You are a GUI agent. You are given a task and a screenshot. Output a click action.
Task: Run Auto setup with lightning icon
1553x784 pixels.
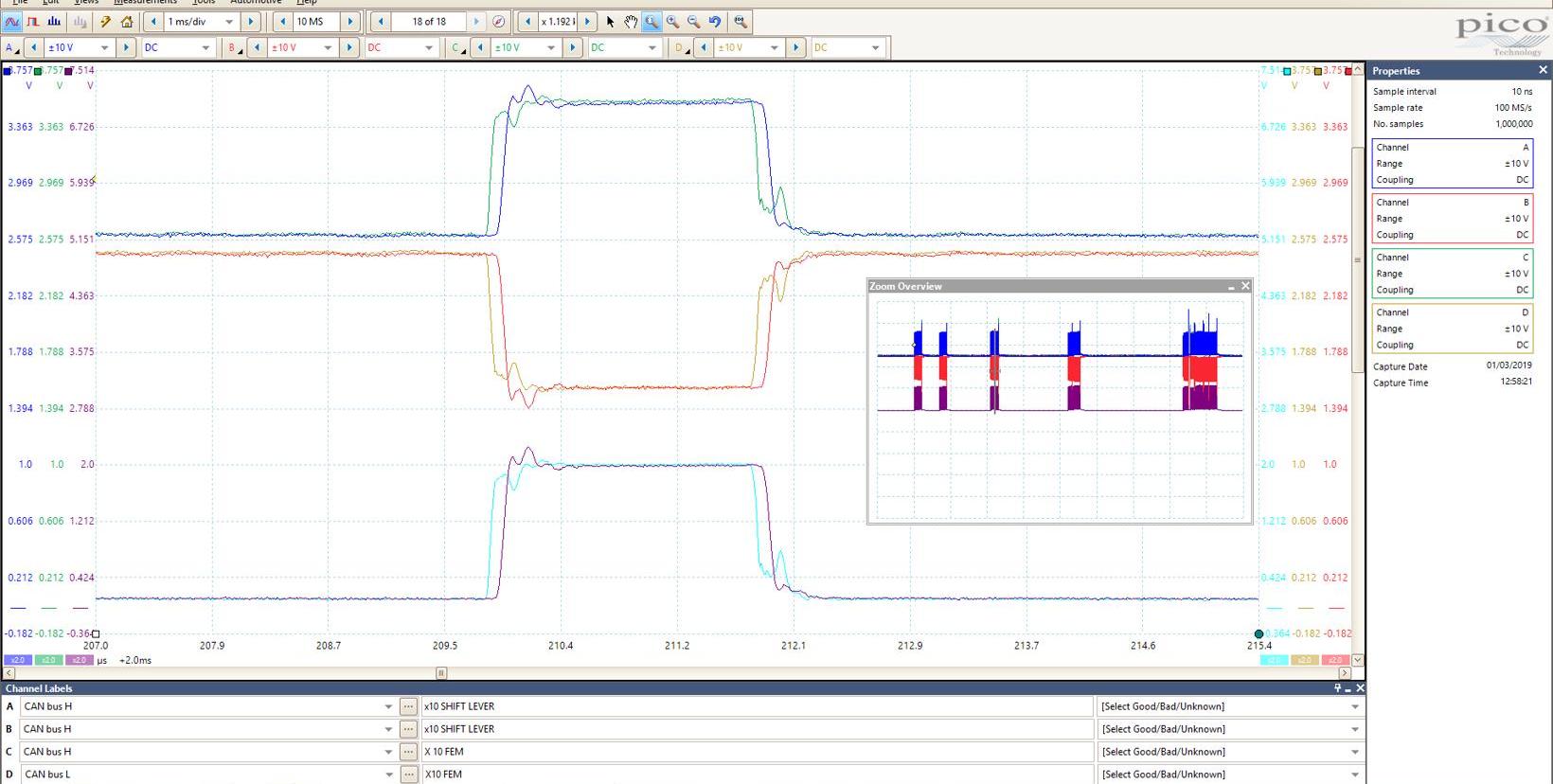(x=105, y=22)
